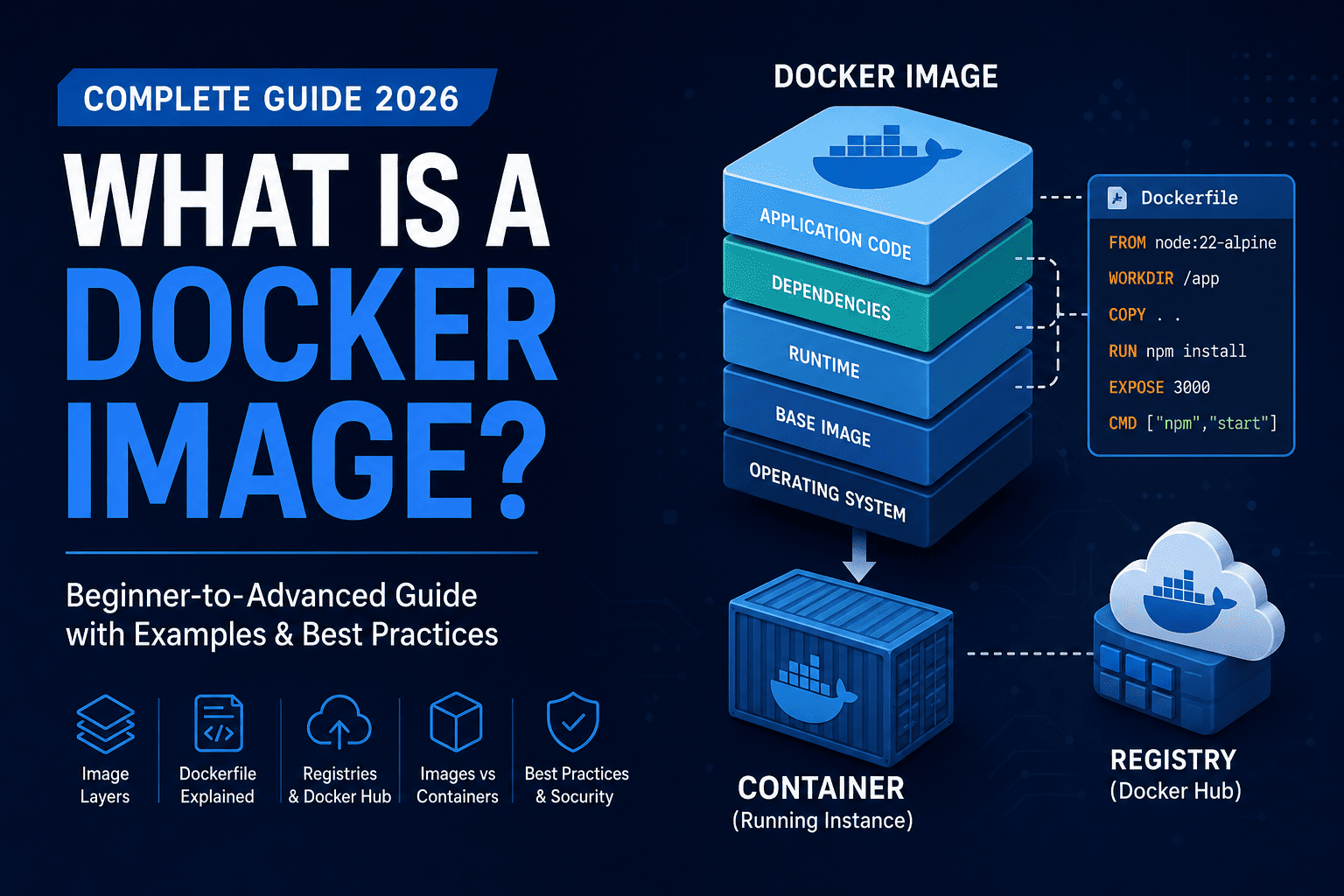The height and width of the screenshot is (896, 1344).
Task: Click the 'COPY . .' line
Action: 1144,314
